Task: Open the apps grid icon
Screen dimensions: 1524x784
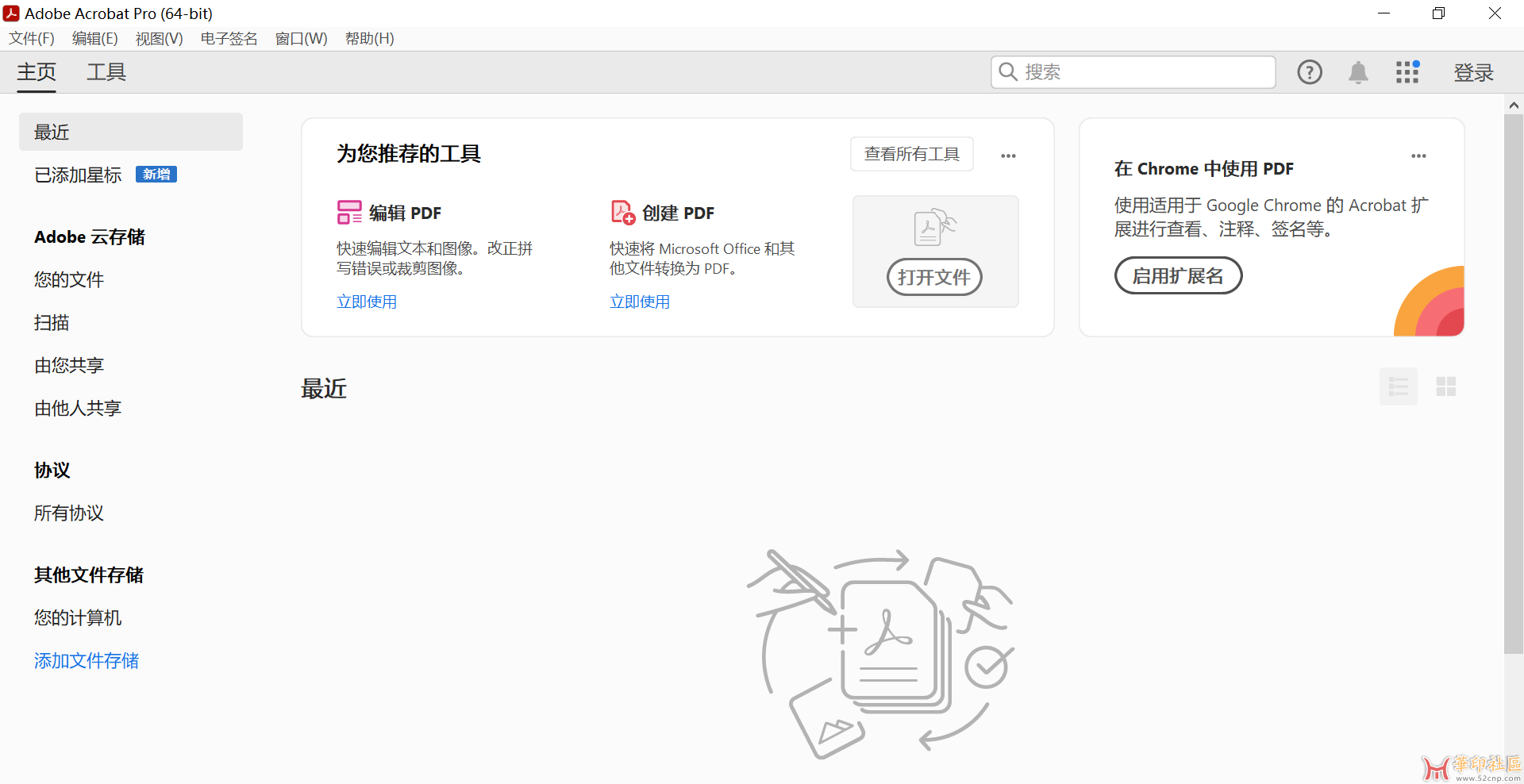Action: (1407, 72)
